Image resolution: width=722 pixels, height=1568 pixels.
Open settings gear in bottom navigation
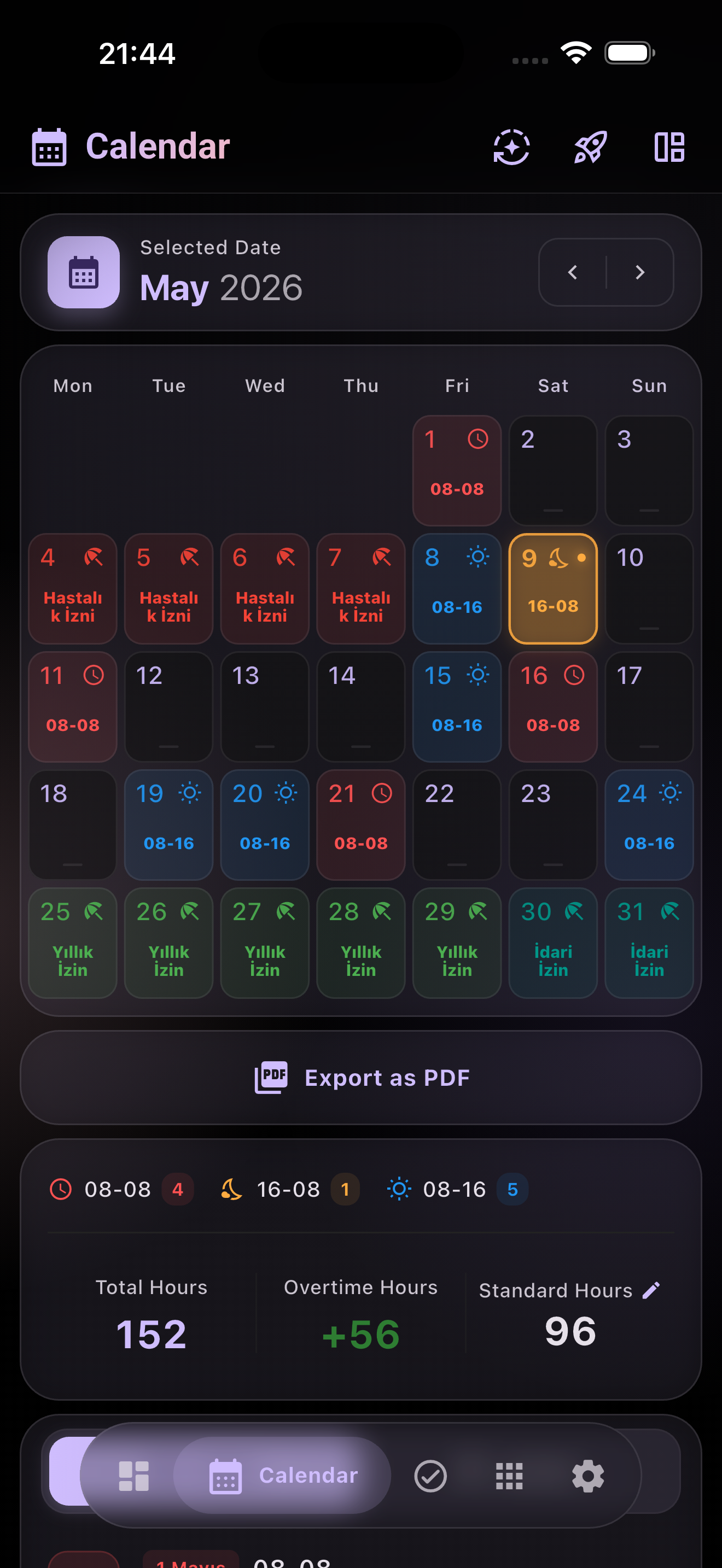click(x=588, y=1476)
